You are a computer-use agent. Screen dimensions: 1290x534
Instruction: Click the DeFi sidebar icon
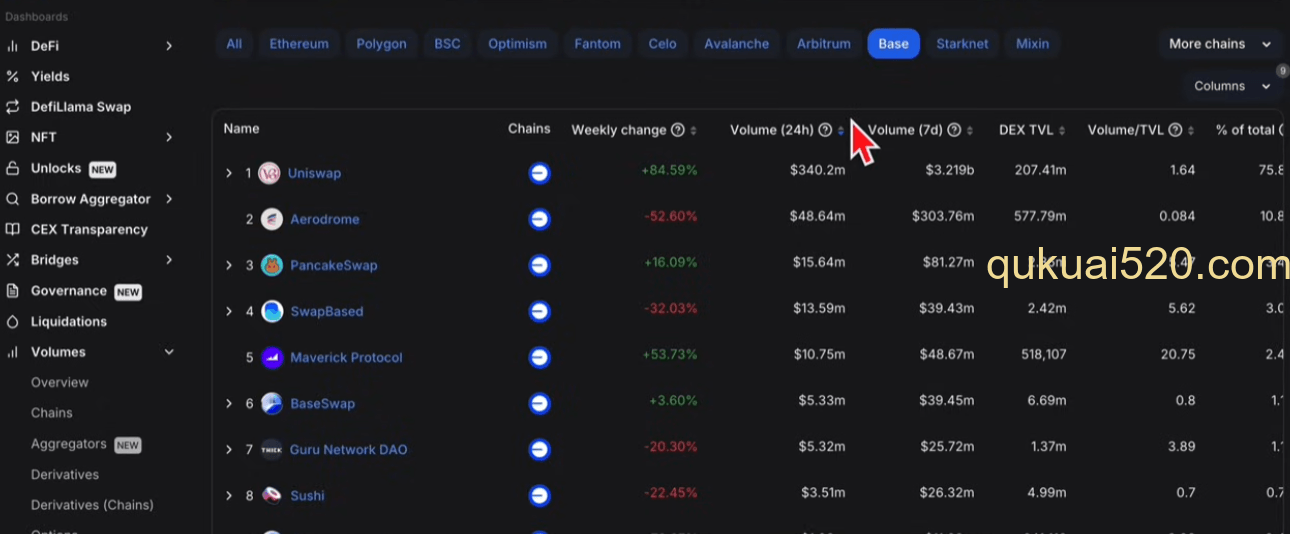[x=13, y=46]
